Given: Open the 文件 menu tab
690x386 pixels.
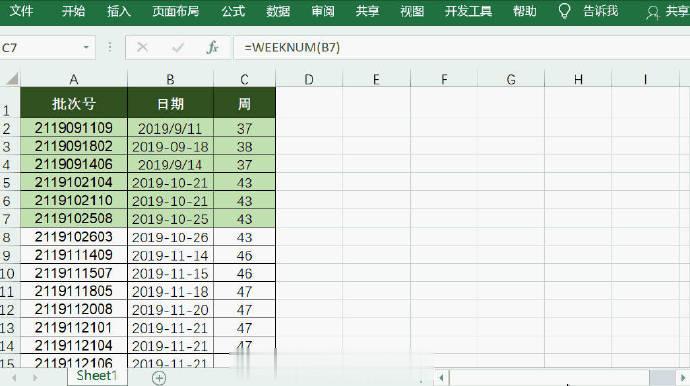Looking at the screenshot, I should (21, 11).
